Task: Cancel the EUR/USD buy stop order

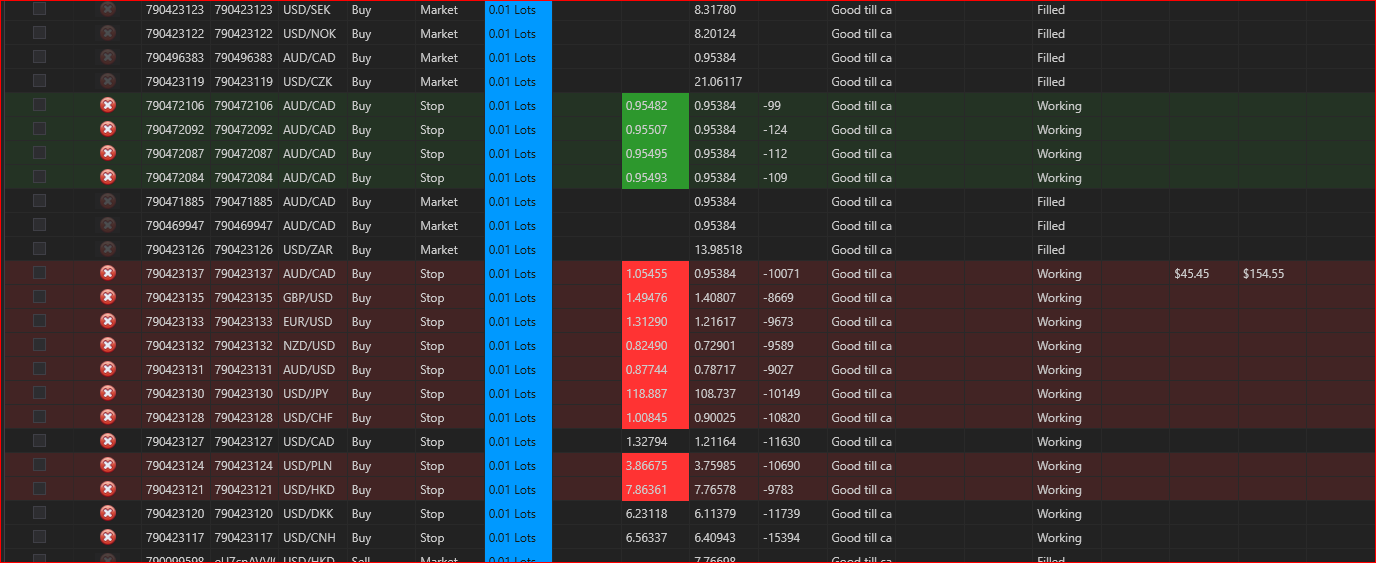Action: [108, 321]
